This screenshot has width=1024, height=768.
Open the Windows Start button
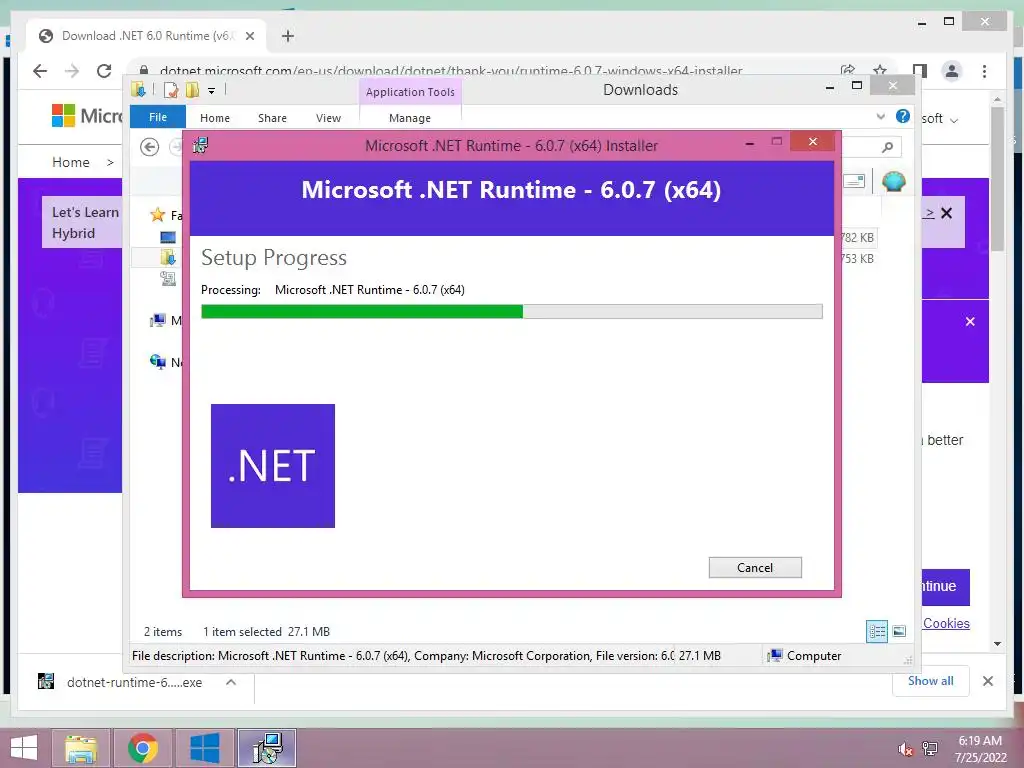coord(24,748)
